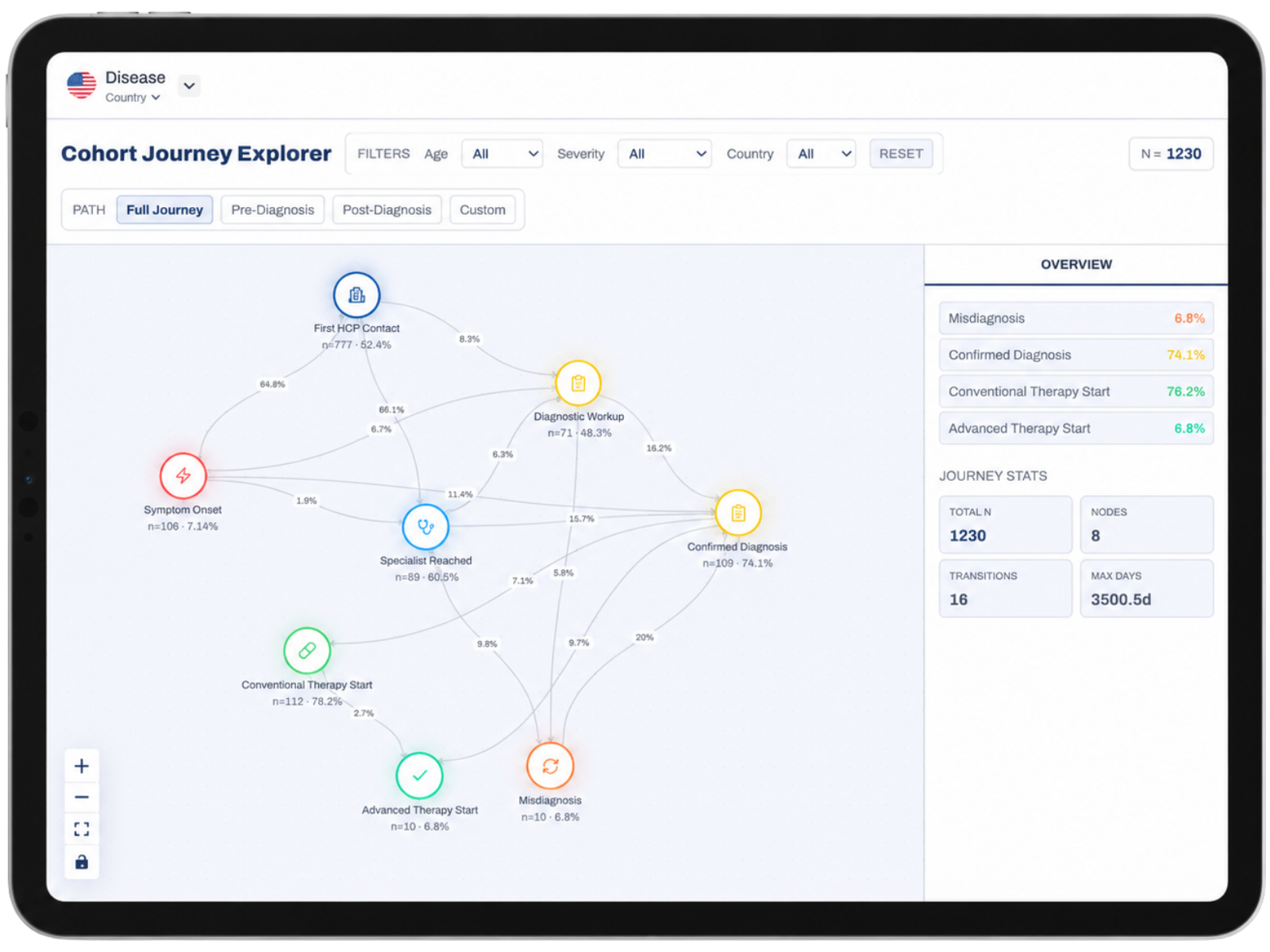Click the Symptom Onset lightning node

coord(183,475)
